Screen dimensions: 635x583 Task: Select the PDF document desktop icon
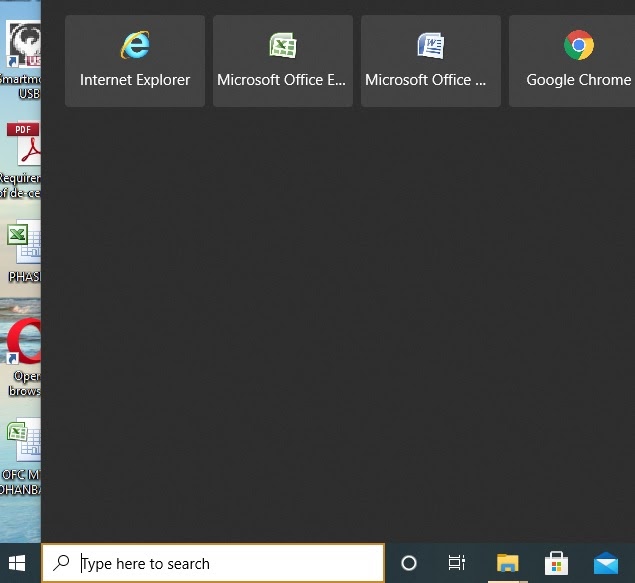point(21,160)
